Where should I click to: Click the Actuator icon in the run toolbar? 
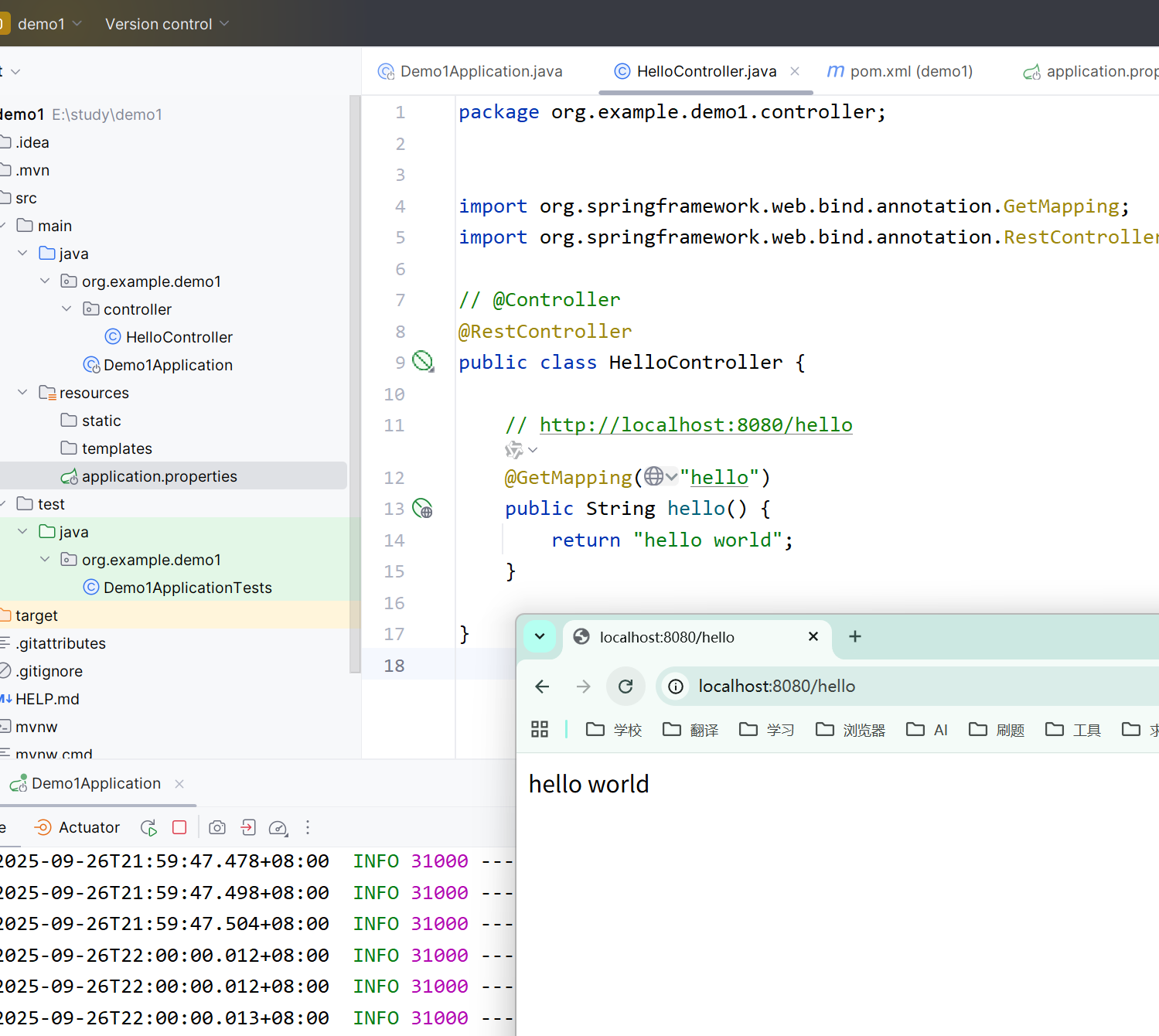pos(43,827)
